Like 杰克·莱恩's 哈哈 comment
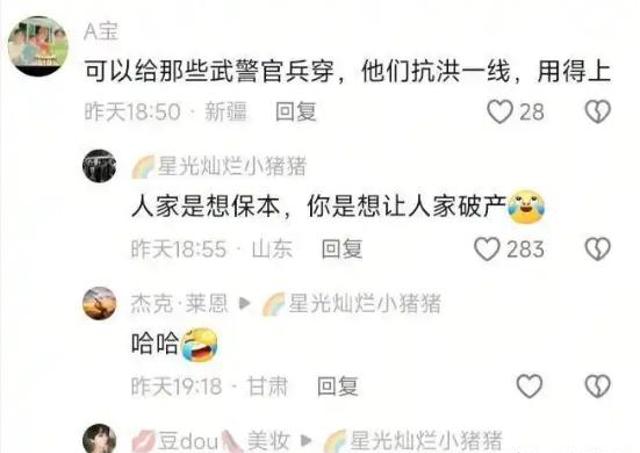The width and height of the screenshot is (640, 453). coord(529,386)
